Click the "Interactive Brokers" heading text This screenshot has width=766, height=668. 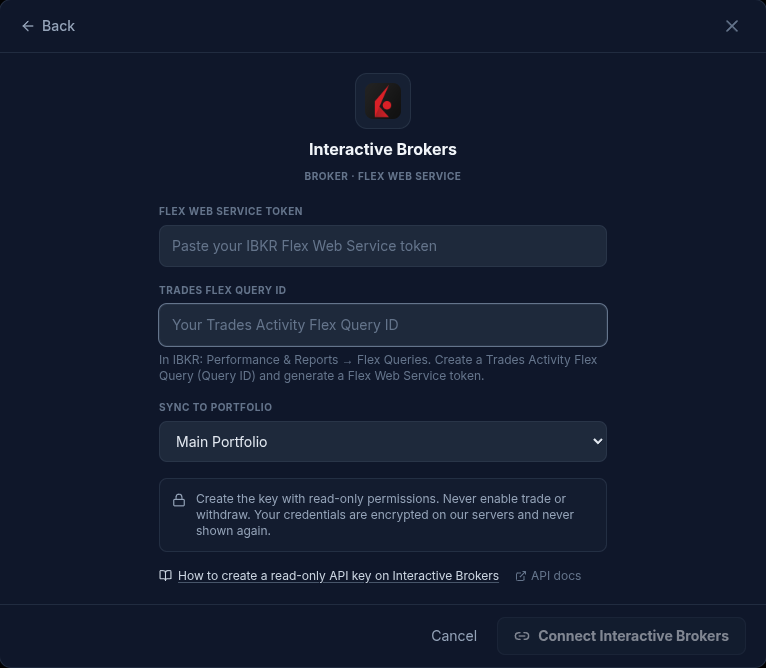pyautogui.click(x=383, y=149)
